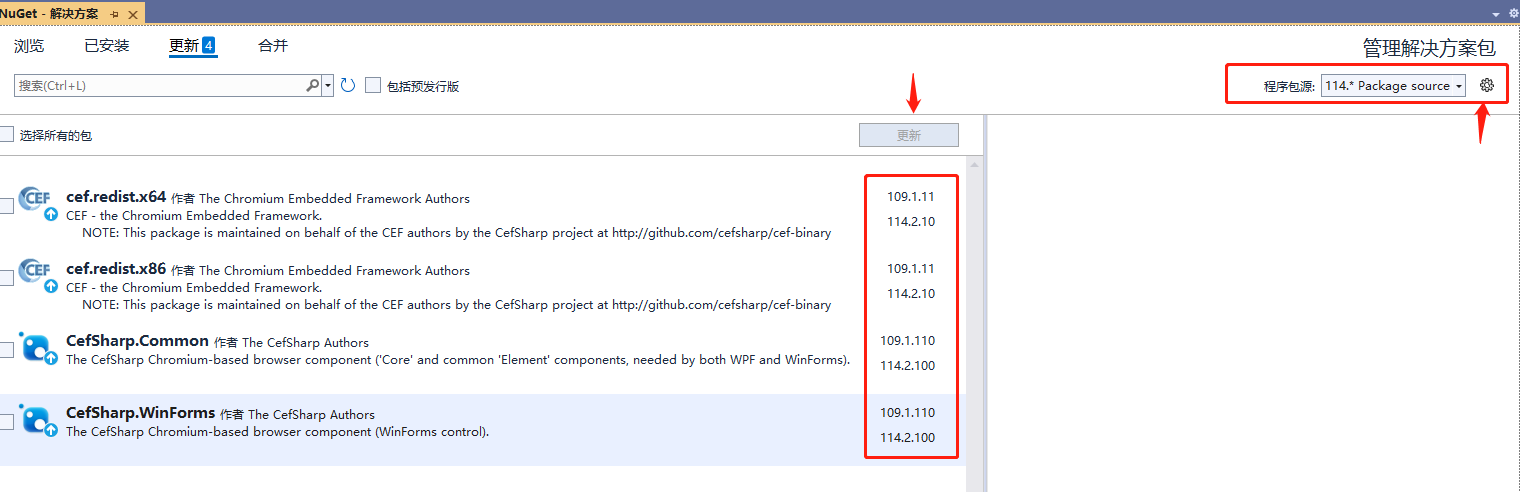The image size is (1520, 492).
Task: Switch to the 合并 tab
Action: click(273, 46)
